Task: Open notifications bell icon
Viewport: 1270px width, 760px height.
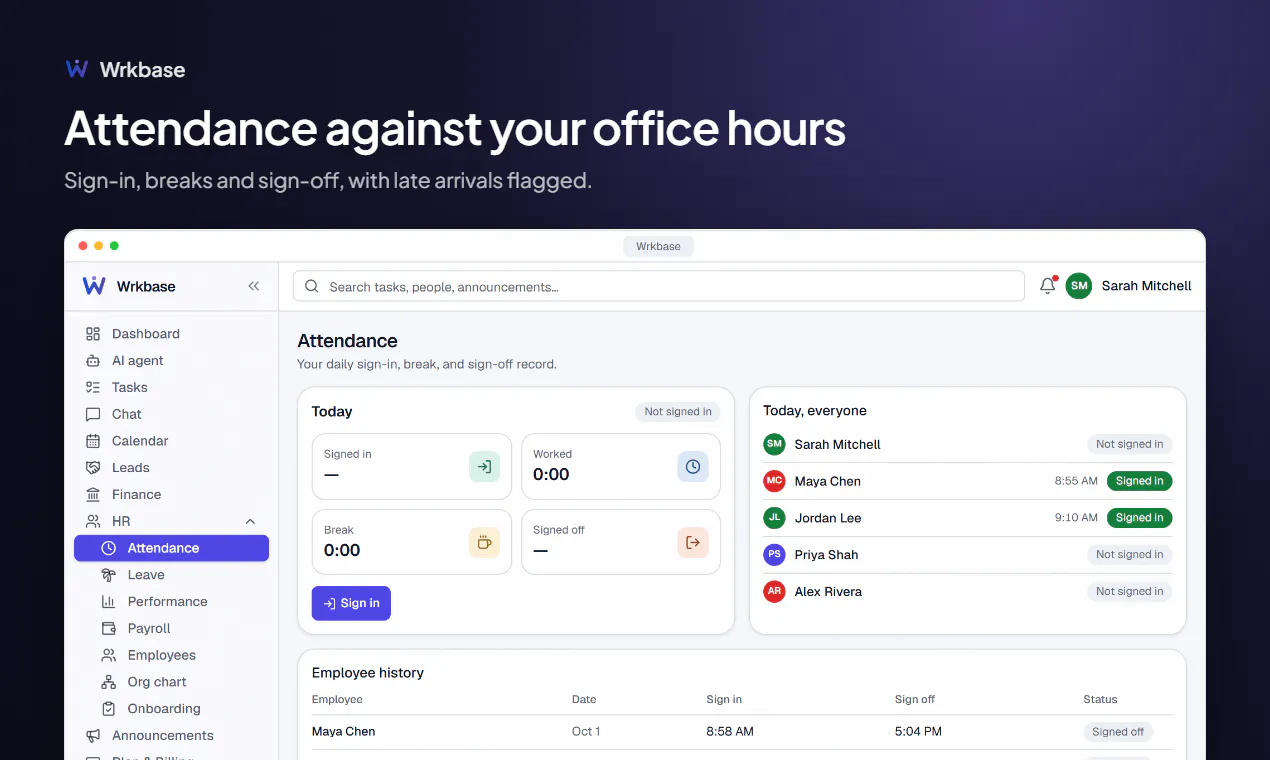Action: point(1048,286)
